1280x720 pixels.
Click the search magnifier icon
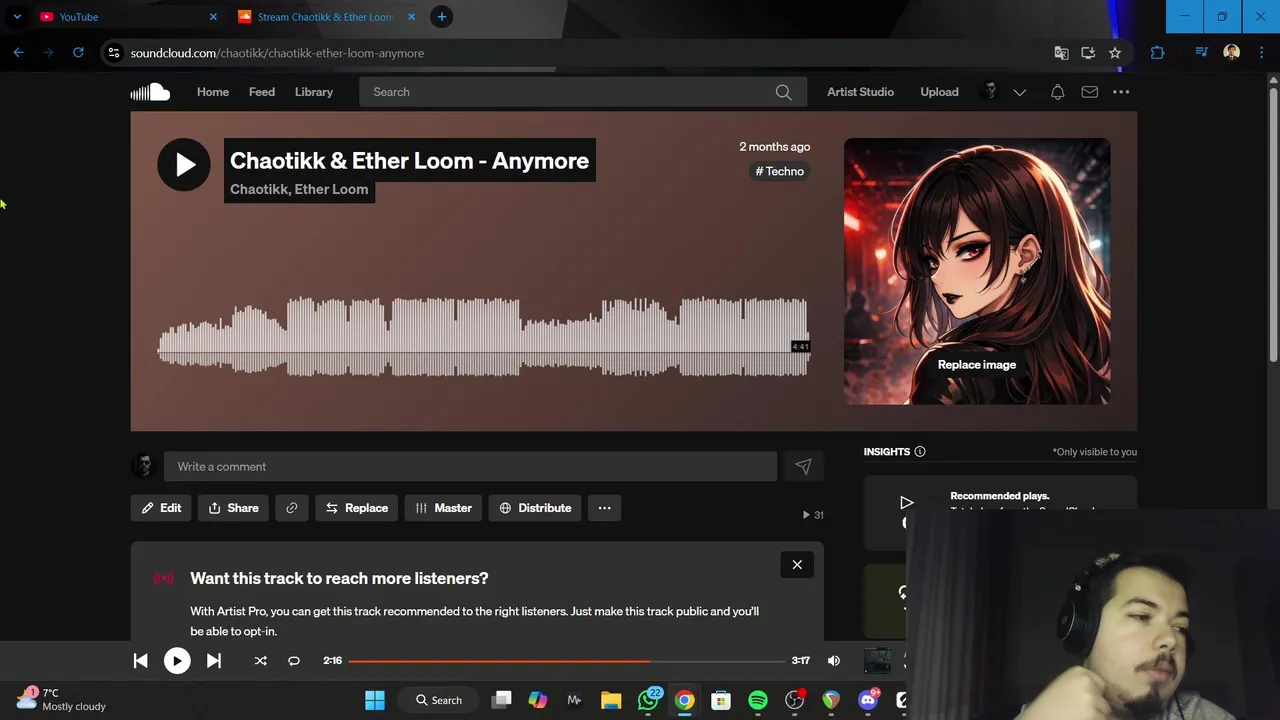pyautogui.click(x=783, y=92)
